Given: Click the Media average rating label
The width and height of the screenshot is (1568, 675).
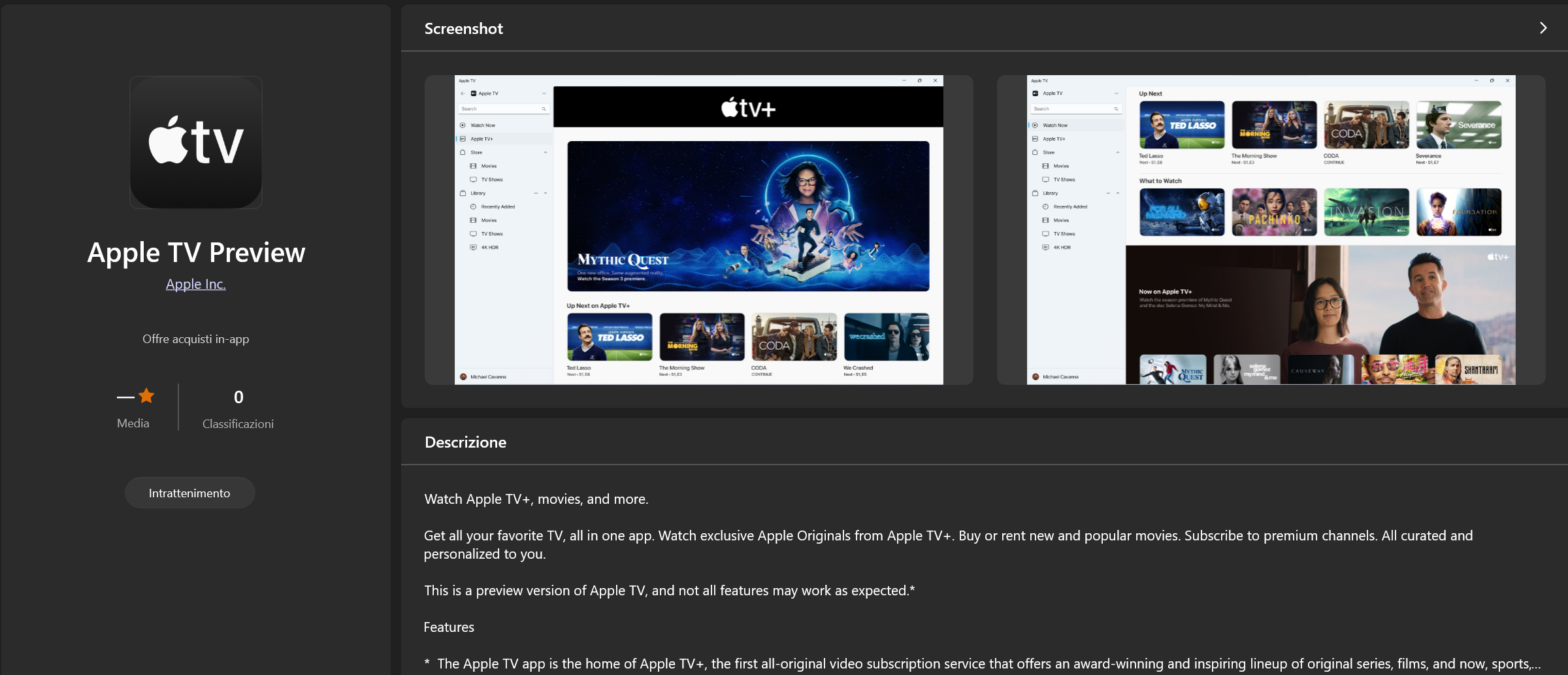Looking at the screenshot, I should 133,423.
